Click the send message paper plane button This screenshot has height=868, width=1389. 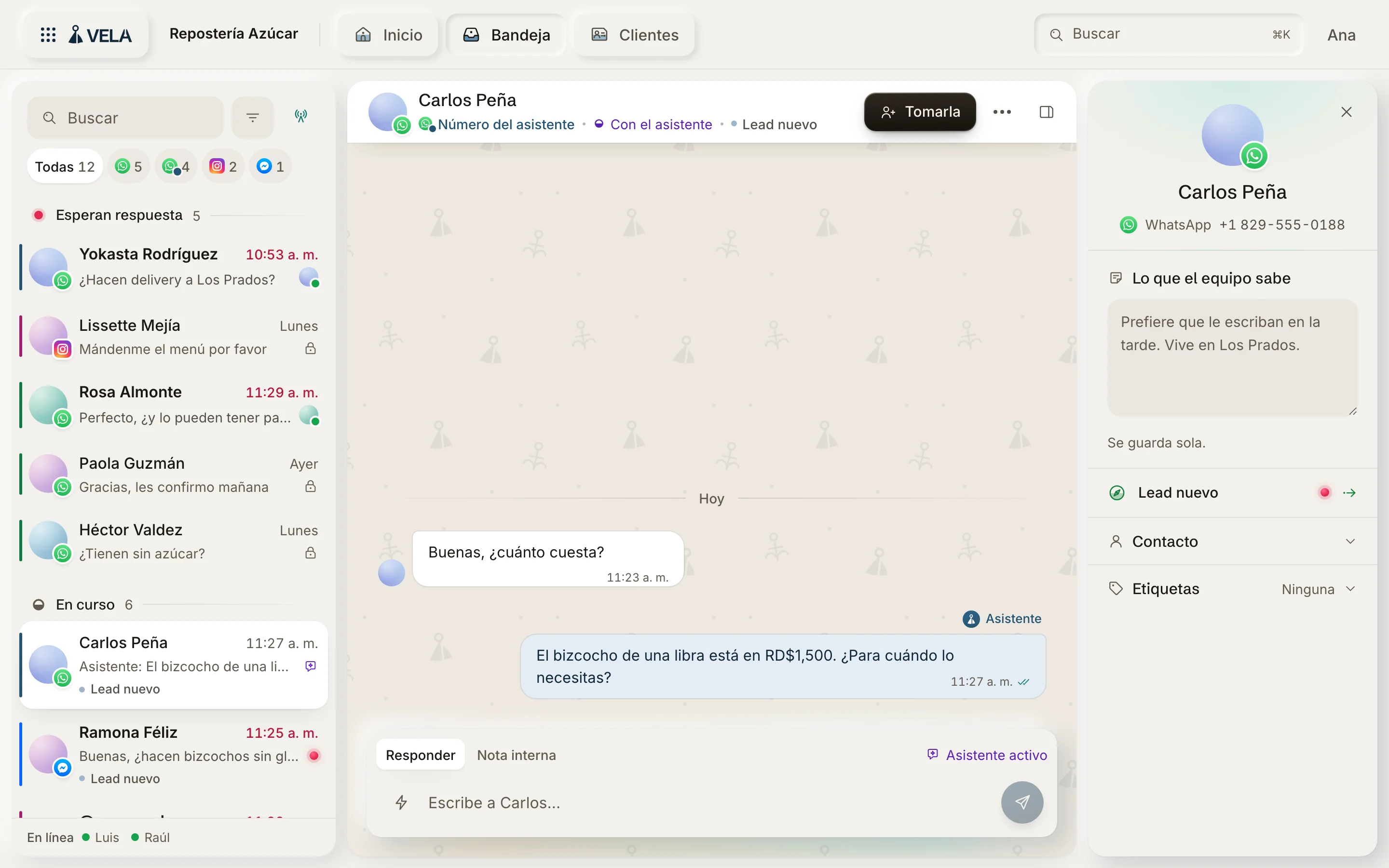coord(1021,802)
